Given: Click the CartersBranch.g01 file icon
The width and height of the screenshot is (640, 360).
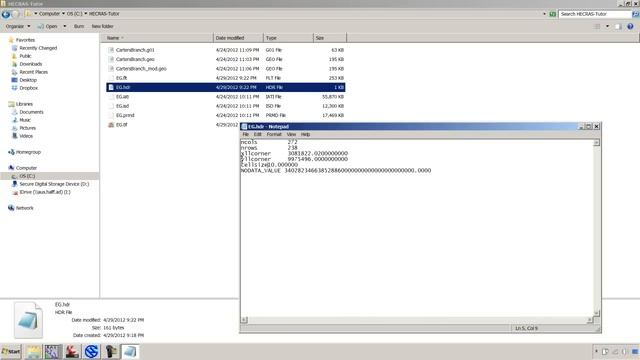Looking at the screenshot, I should click(x=111, y=50).
